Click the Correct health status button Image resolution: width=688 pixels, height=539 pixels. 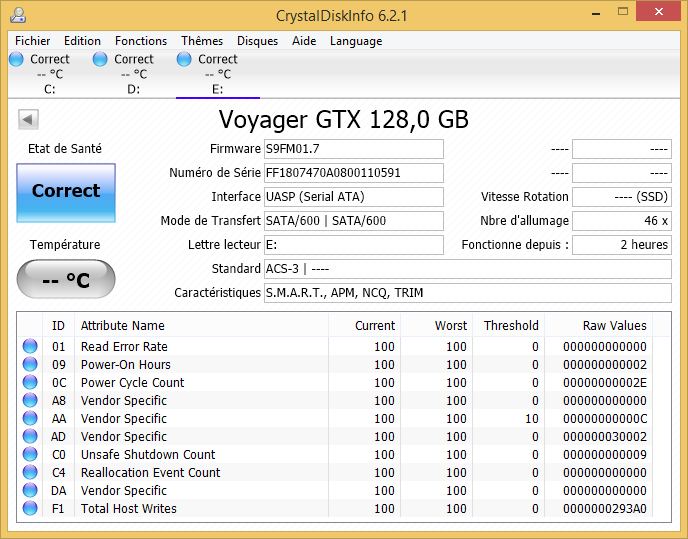pyautogui.click(x=66, y=191)
